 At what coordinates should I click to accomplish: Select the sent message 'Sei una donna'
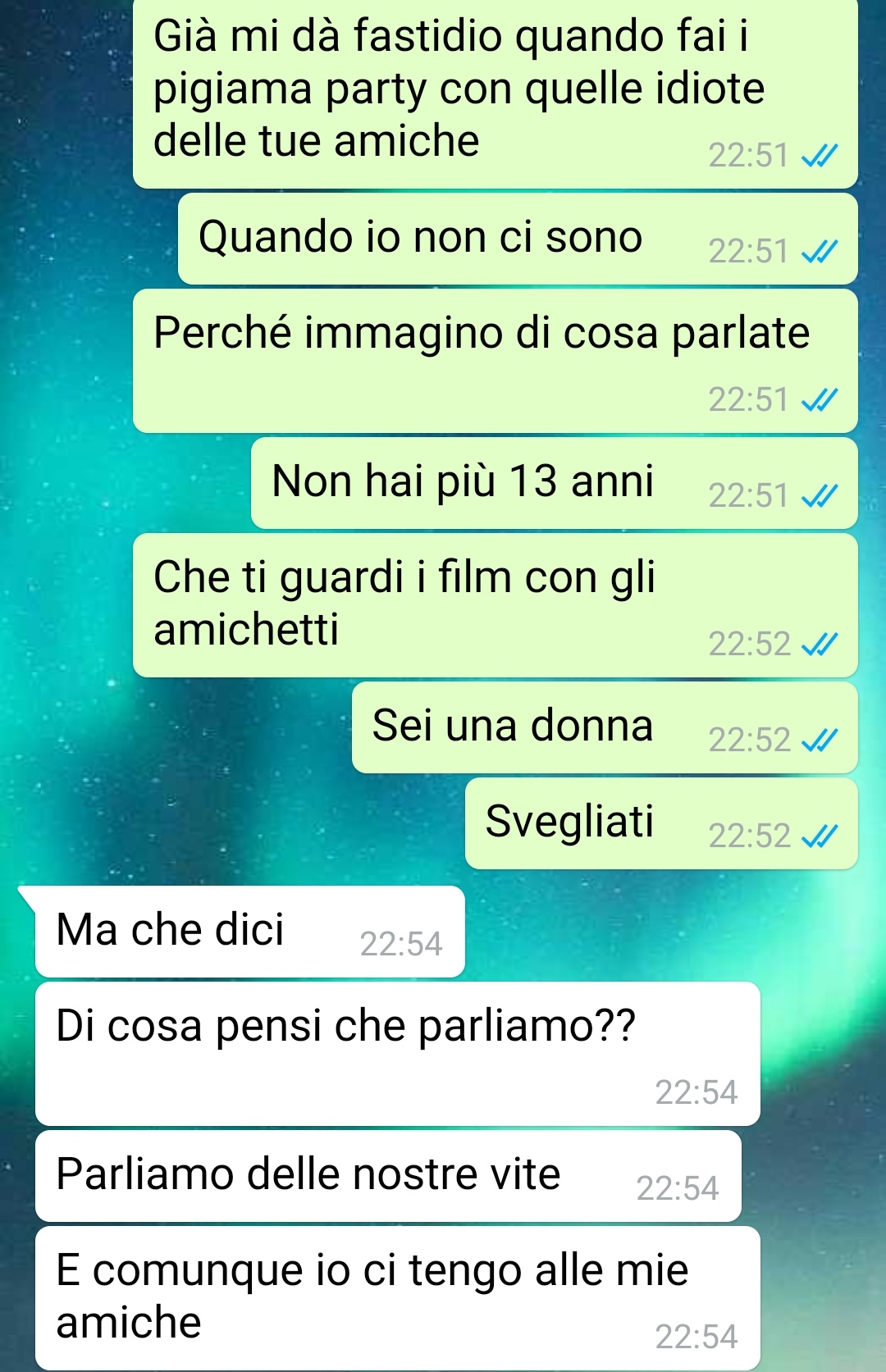[x=605, y=727]
